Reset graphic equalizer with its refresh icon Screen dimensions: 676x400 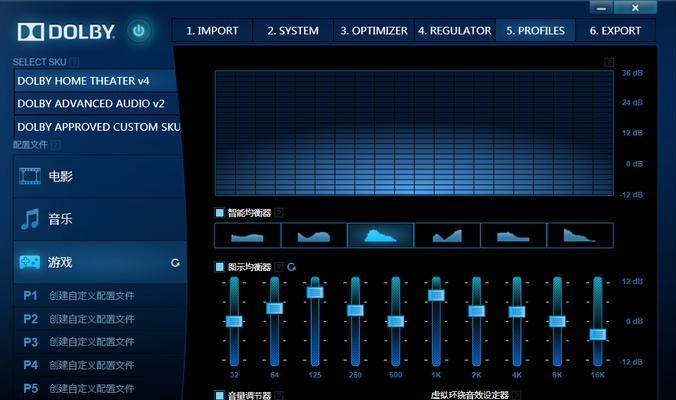(291, 267)
